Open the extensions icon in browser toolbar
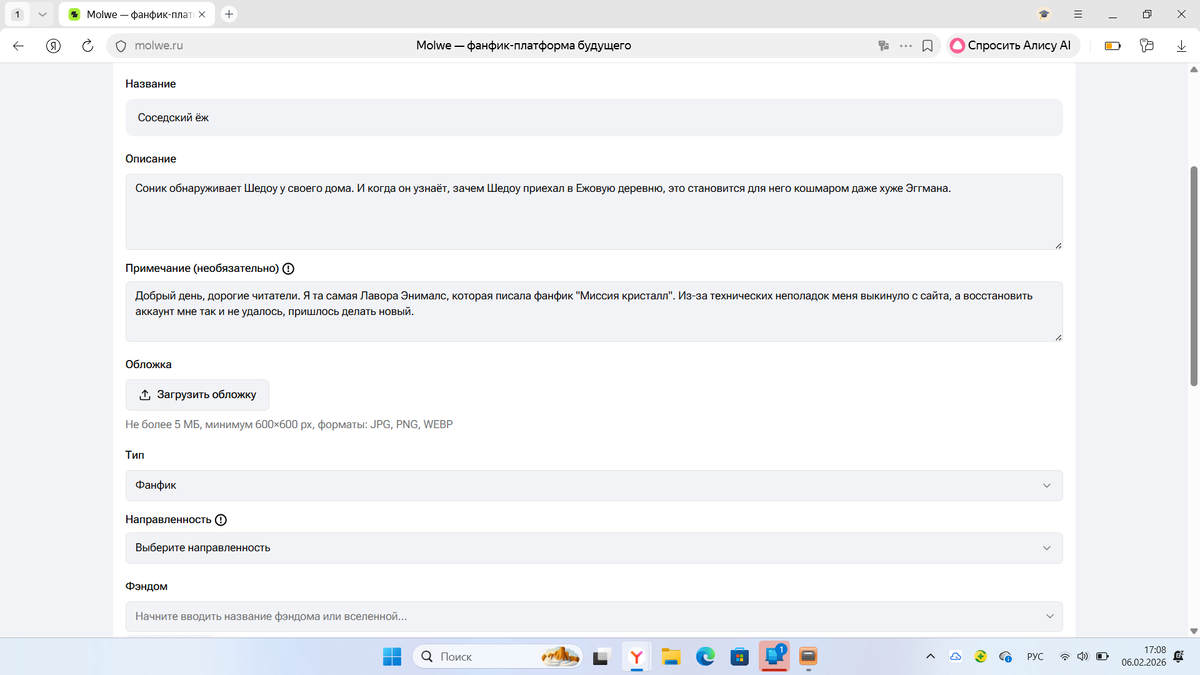The height and width of the screenshot is (675, 1200). pyautogui.click(x=1147, y=45)
